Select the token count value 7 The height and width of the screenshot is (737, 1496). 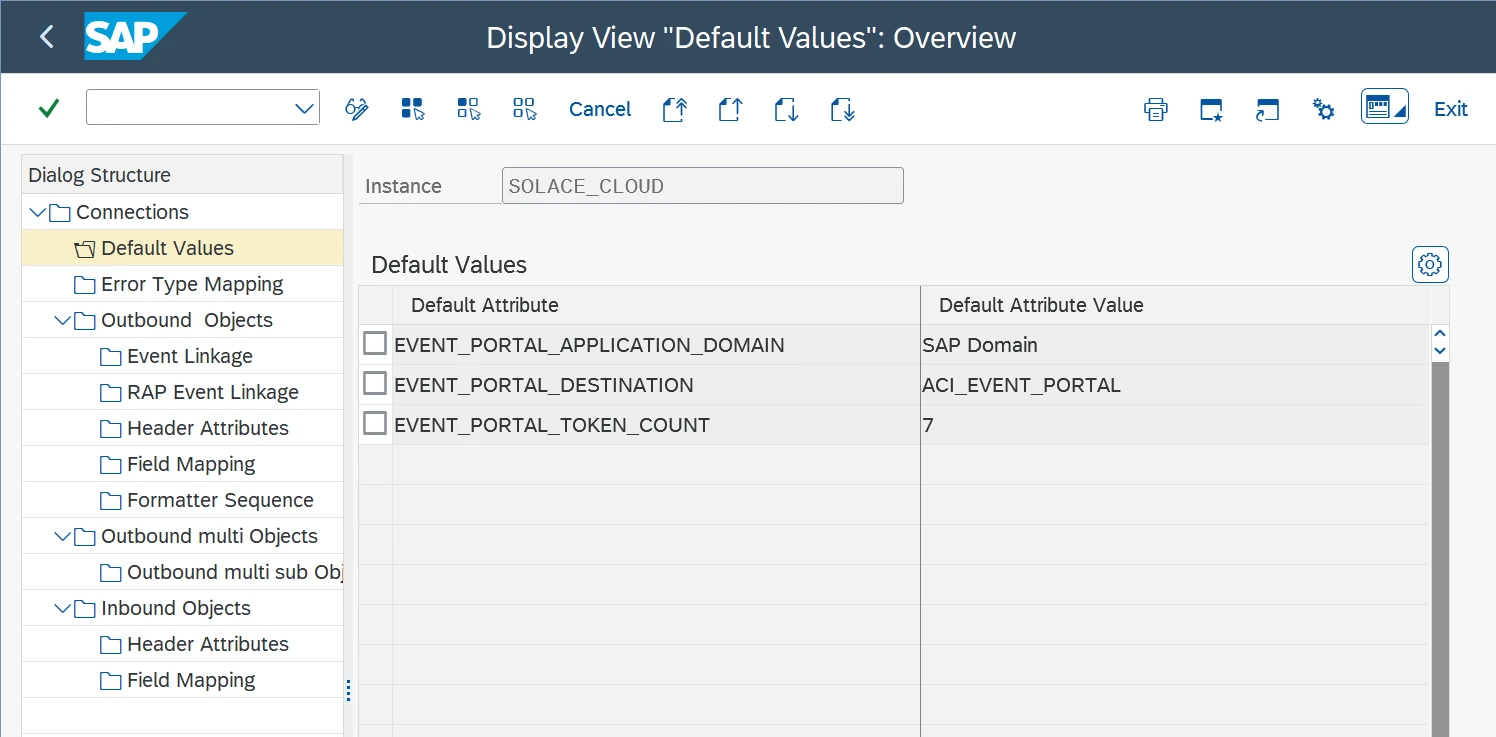(x=1175, y=425)
